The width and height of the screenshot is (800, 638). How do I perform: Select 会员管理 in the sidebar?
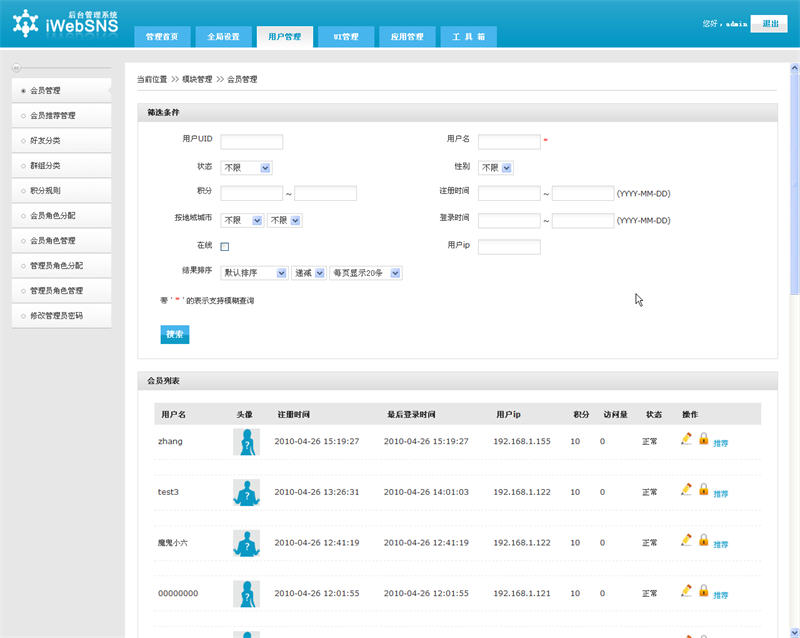[x=61, y=90]
